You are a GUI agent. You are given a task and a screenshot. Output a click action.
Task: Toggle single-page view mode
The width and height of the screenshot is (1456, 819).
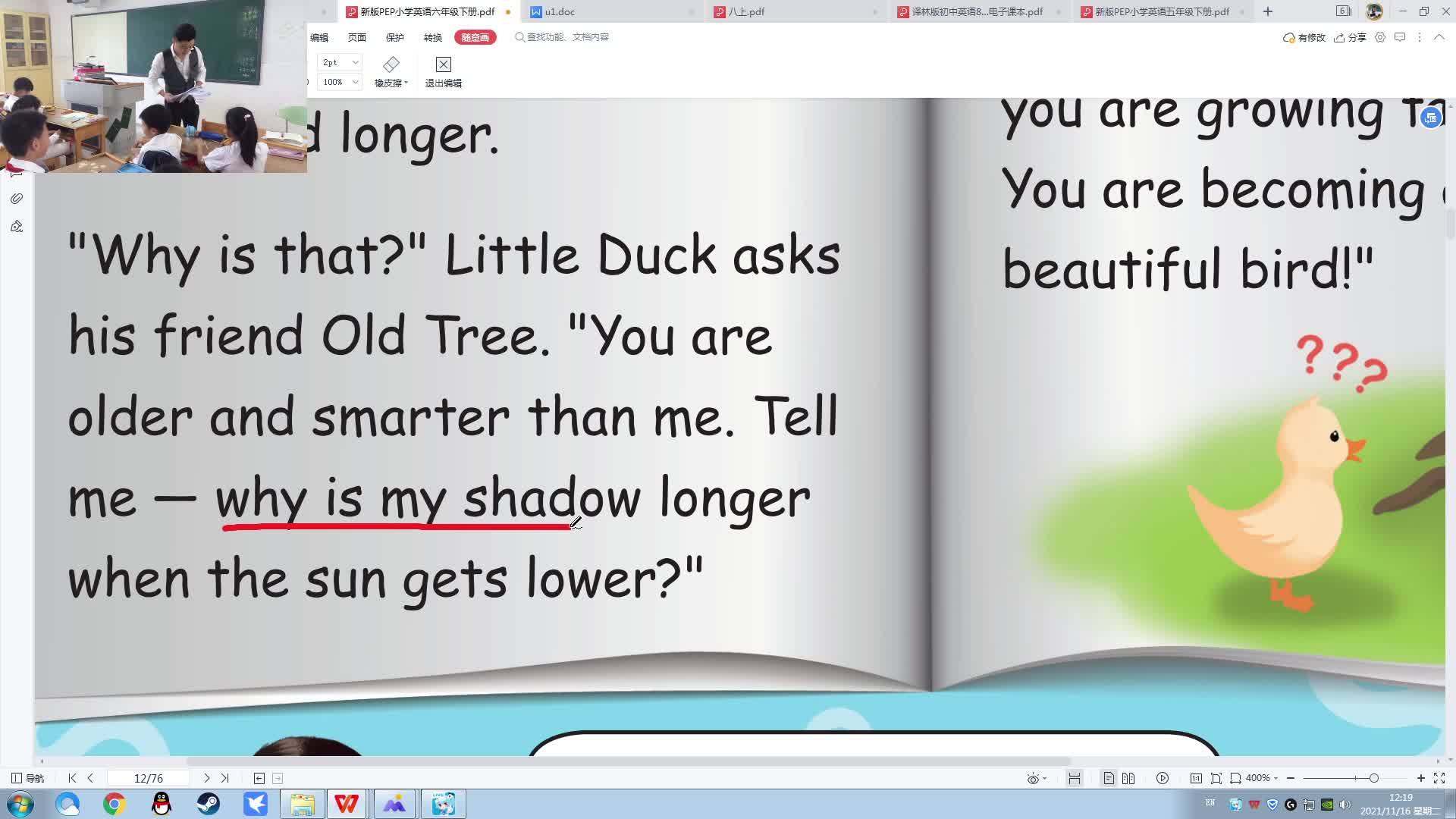pos(1109,778)
